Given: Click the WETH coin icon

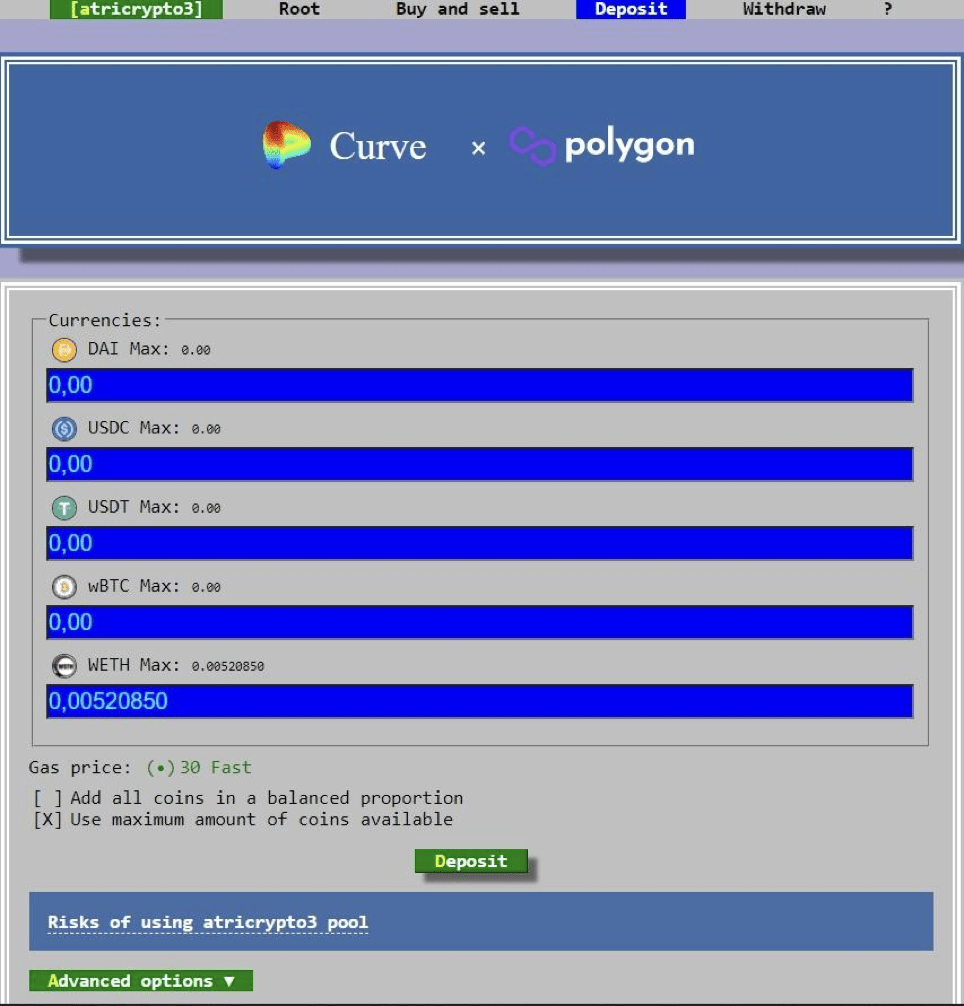Looking at the screenshot, I should pyautogui.click(x=64, y=665).
